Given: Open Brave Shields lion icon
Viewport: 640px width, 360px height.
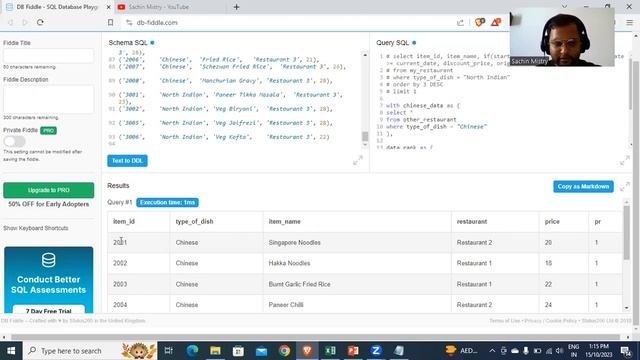Looking at the screenshot, I should [x=480, y=22].
